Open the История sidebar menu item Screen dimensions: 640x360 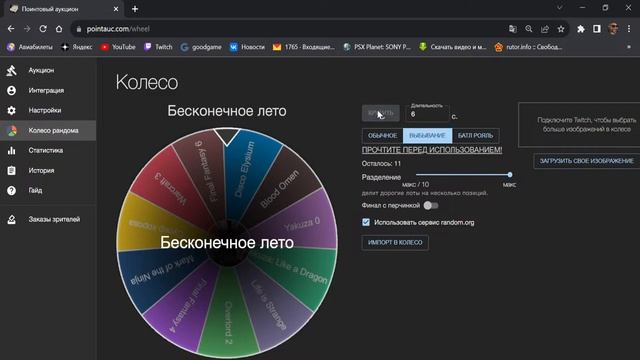pyautogui.click(x=48, y=171)
